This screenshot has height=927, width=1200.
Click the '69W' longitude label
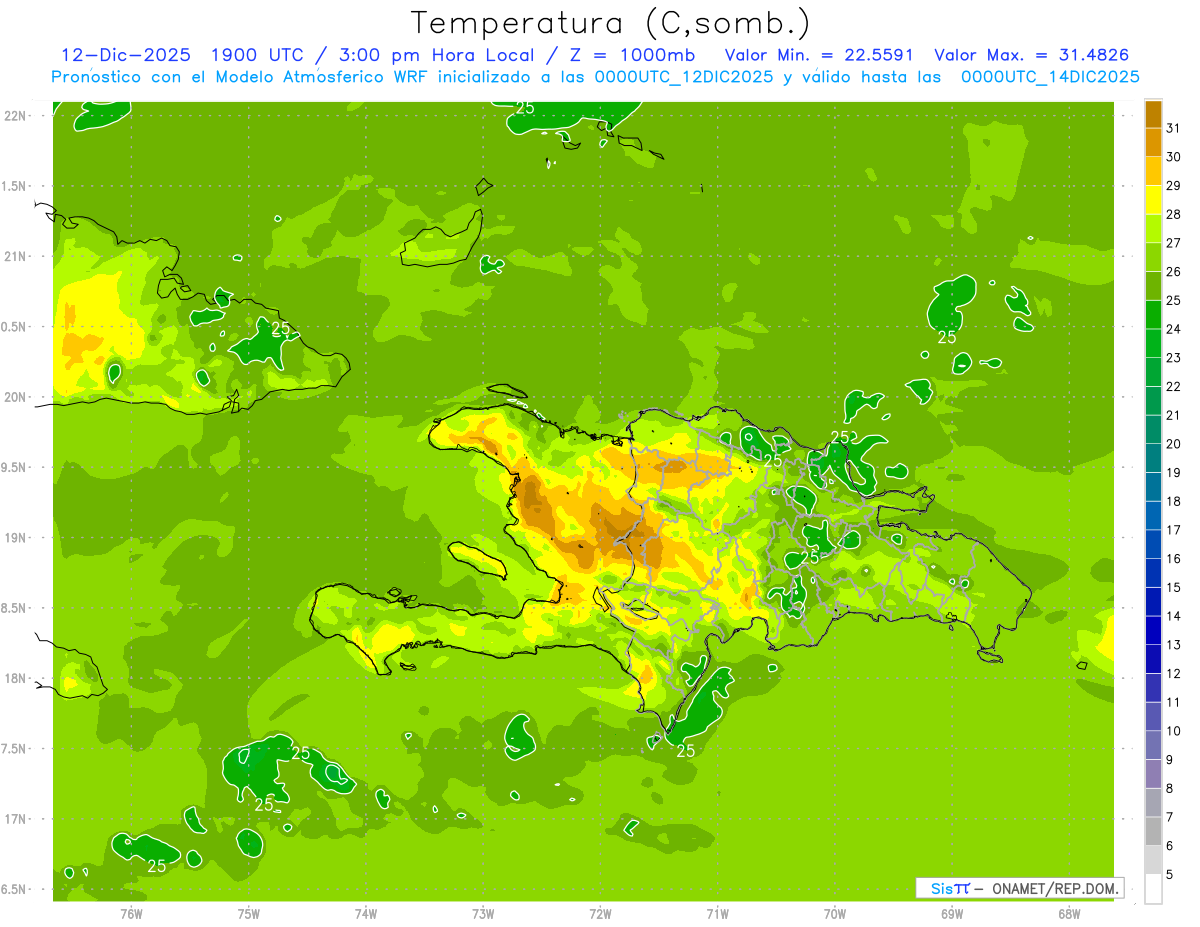952,913
